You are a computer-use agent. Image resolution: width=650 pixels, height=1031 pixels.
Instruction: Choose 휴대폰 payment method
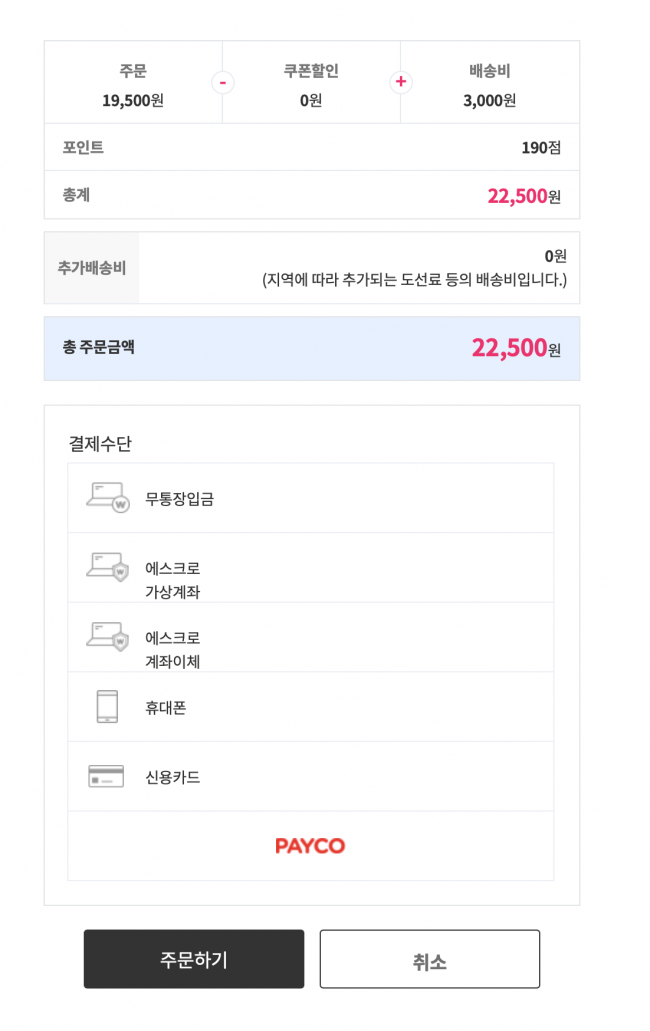coord(311,707)
